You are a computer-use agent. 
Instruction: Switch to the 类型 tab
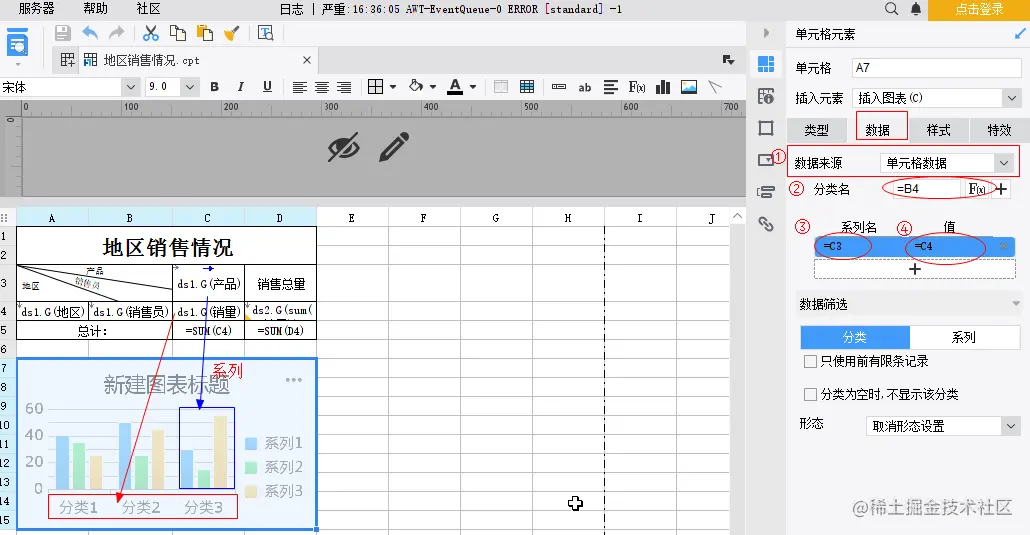point(817,130)
